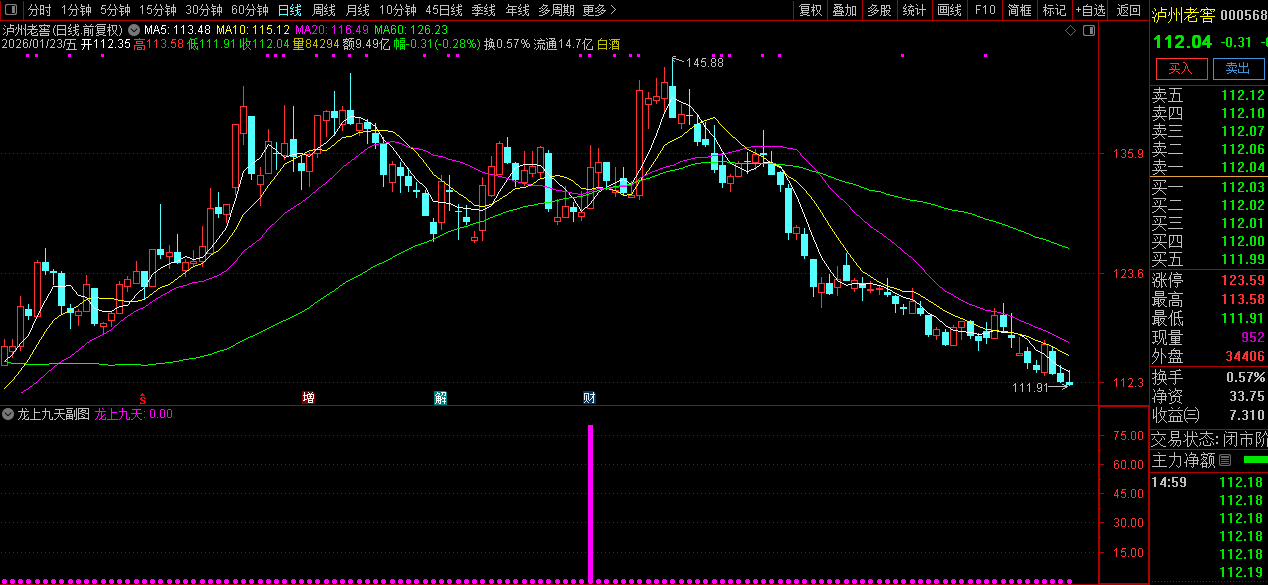Viewport: 1268px width, 585px height.
Task: Click the 外盘 value 34406
Action: 1247,356
